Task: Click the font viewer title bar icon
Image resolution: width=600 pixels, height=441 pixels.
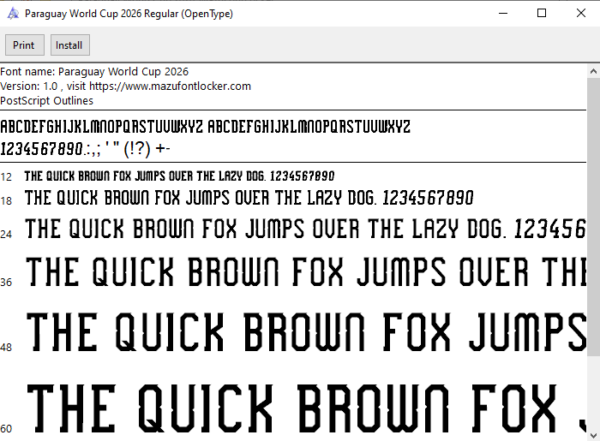Action: [13, 14]
